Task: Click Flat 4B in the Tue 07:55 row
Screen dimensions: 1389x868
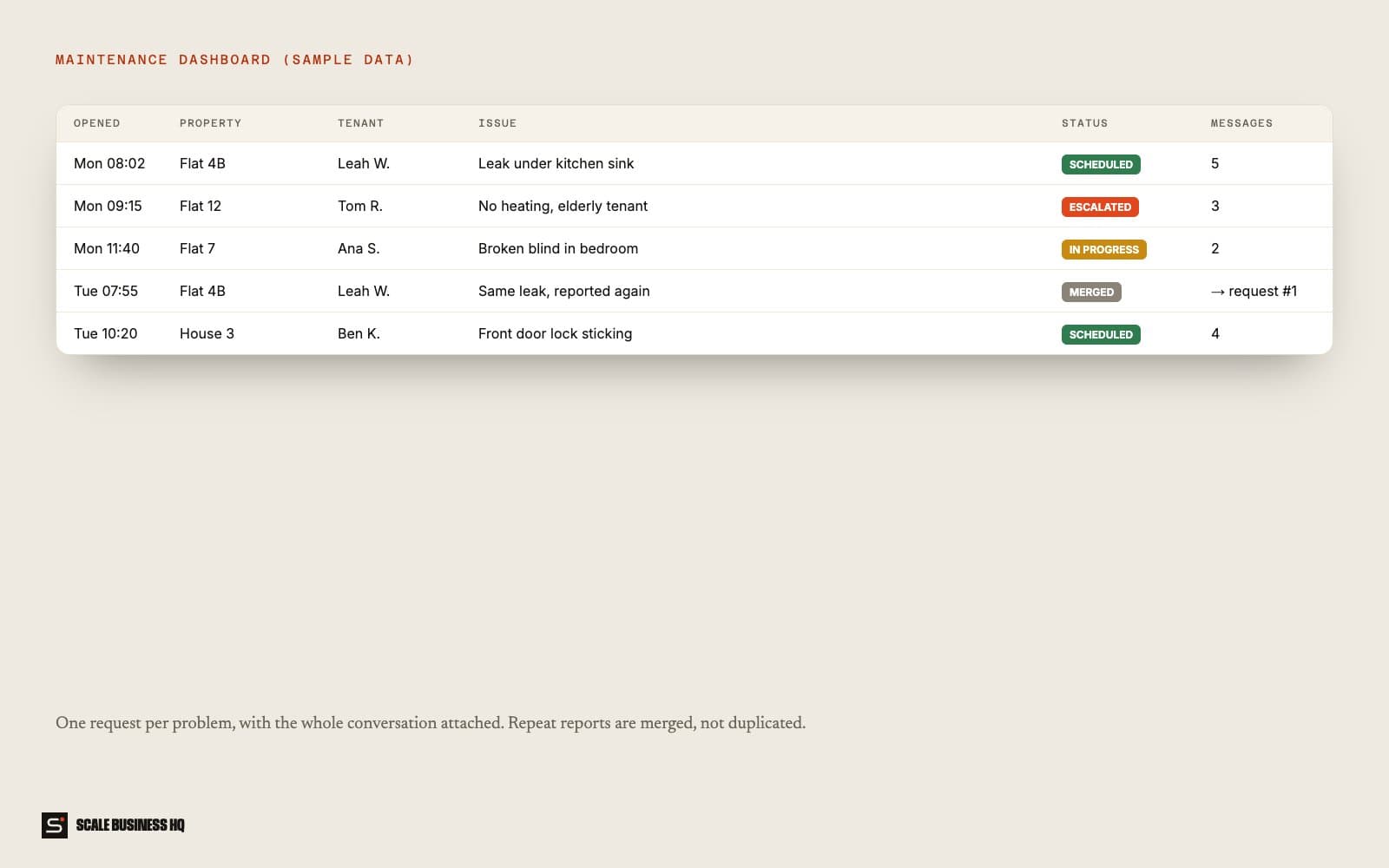Action: 202,291
